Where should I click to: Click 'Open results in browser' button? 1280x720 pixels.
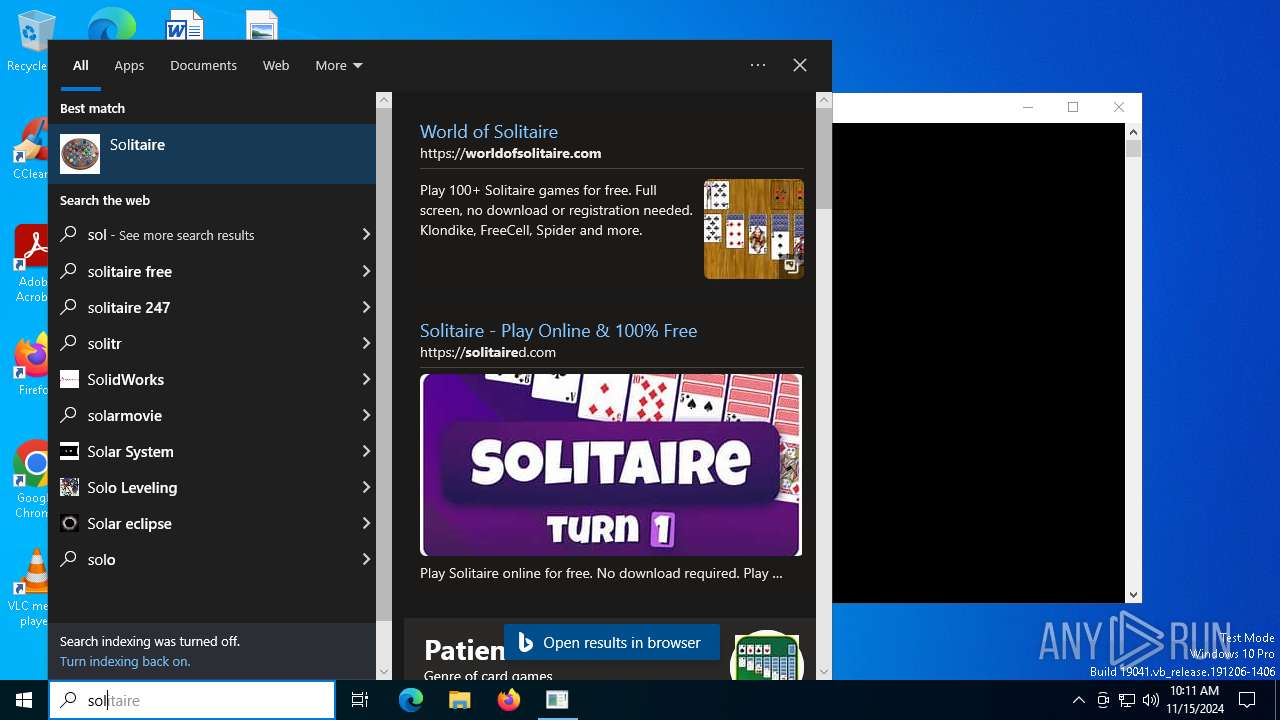click(x=612, y=642)
